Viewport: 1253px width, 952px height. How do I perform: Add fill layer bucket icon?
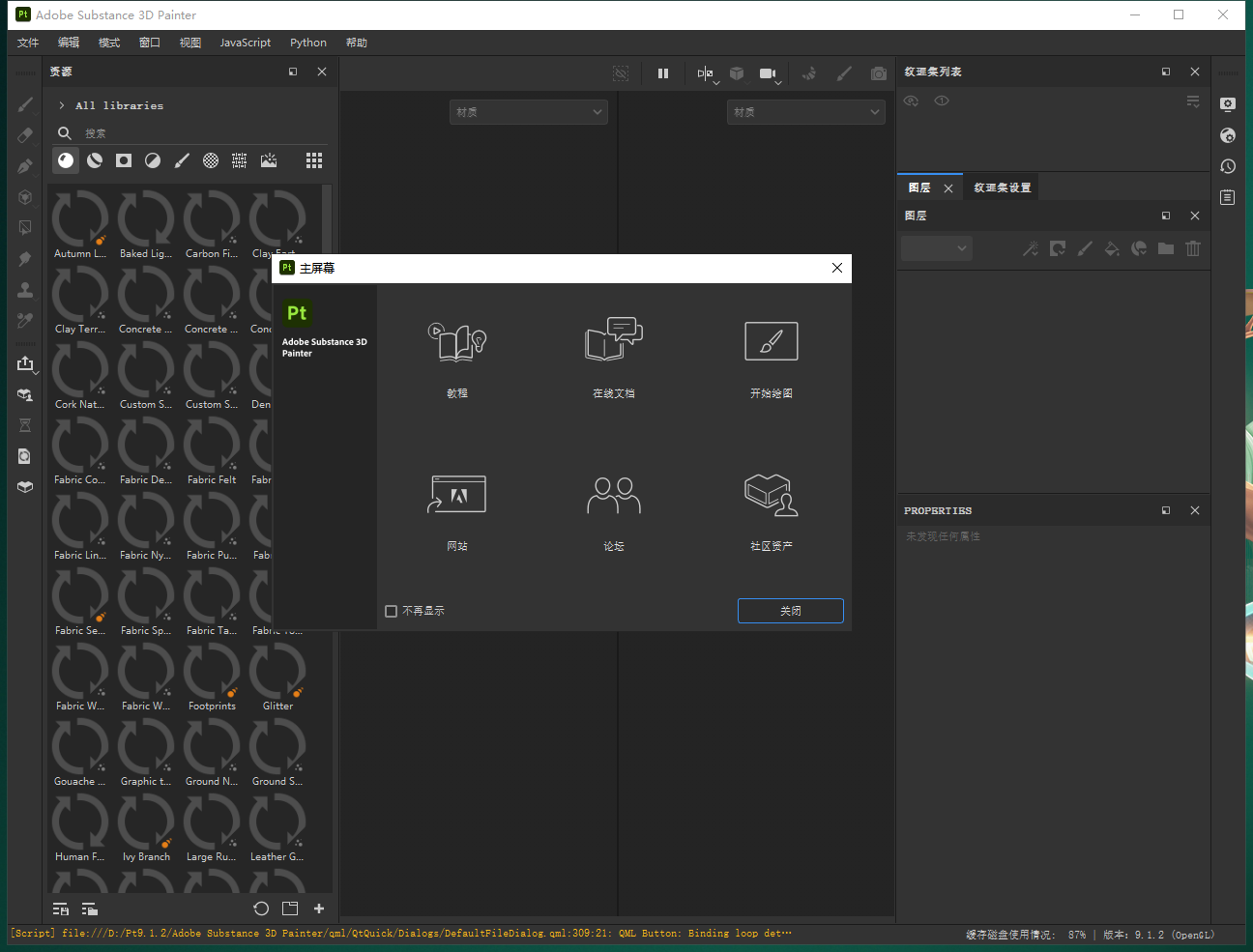click(1112, 248)
